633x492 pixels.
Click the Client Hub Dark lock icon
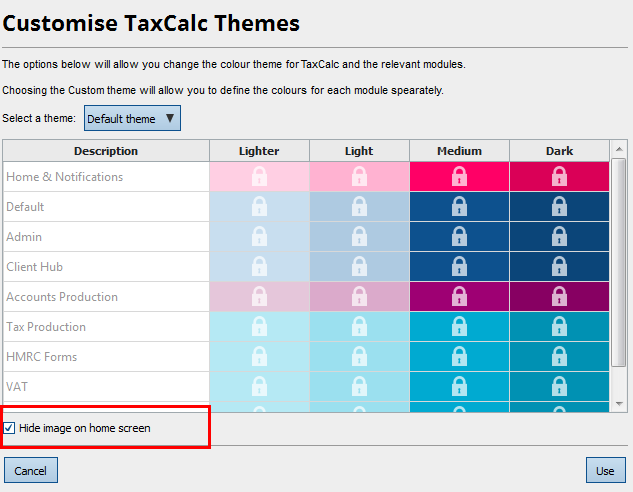(560, 266)
